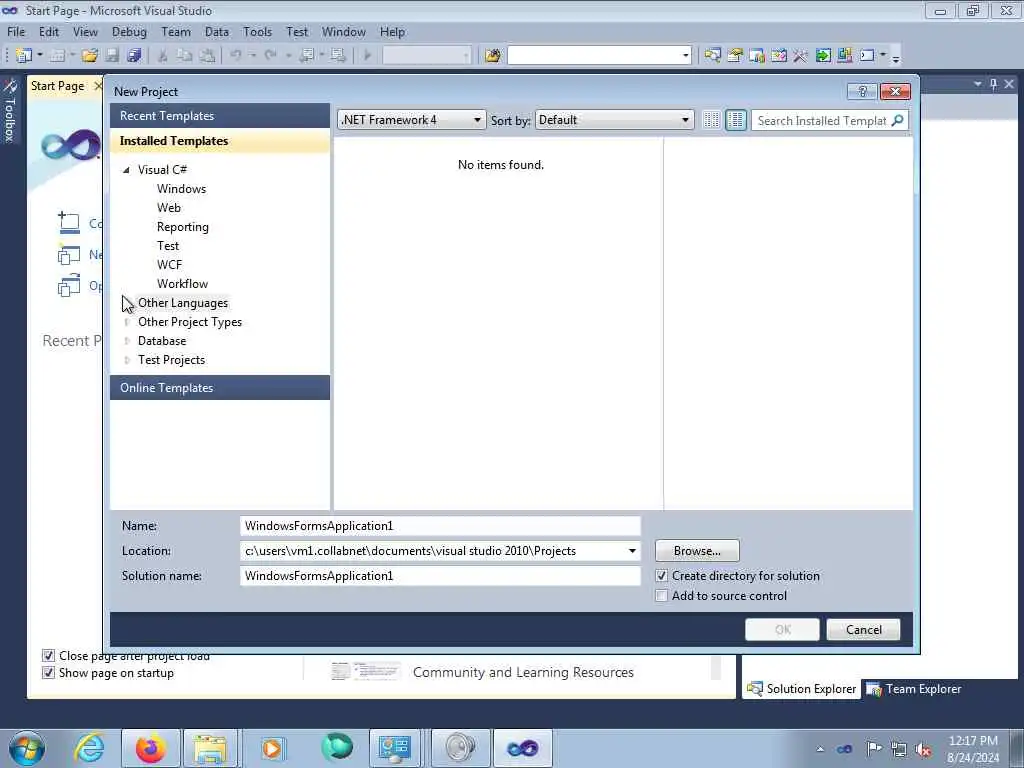Open Windows Explorer from the taskbar
Image resolution: width=1024 pixels, height=768 pixels.
tap(210, 748)
